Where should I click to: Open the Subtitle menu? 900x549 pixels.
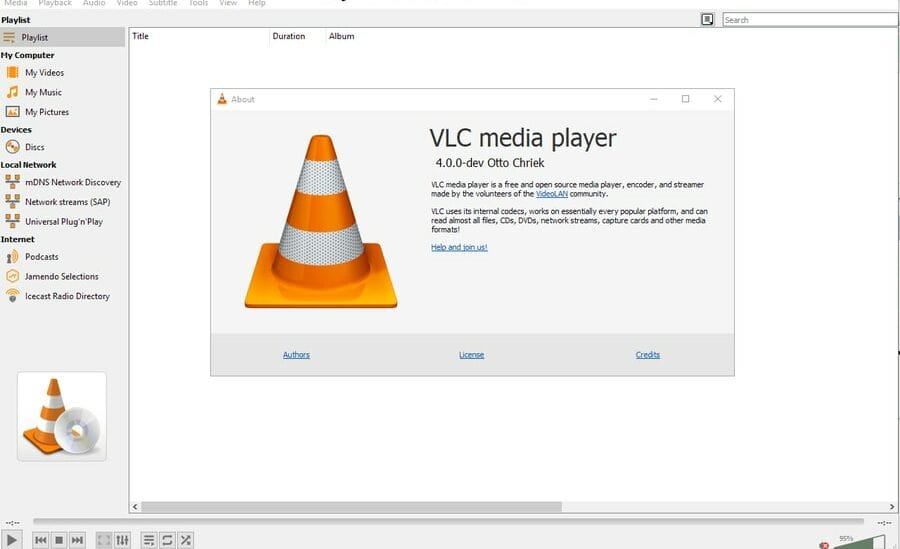(163, 3)
